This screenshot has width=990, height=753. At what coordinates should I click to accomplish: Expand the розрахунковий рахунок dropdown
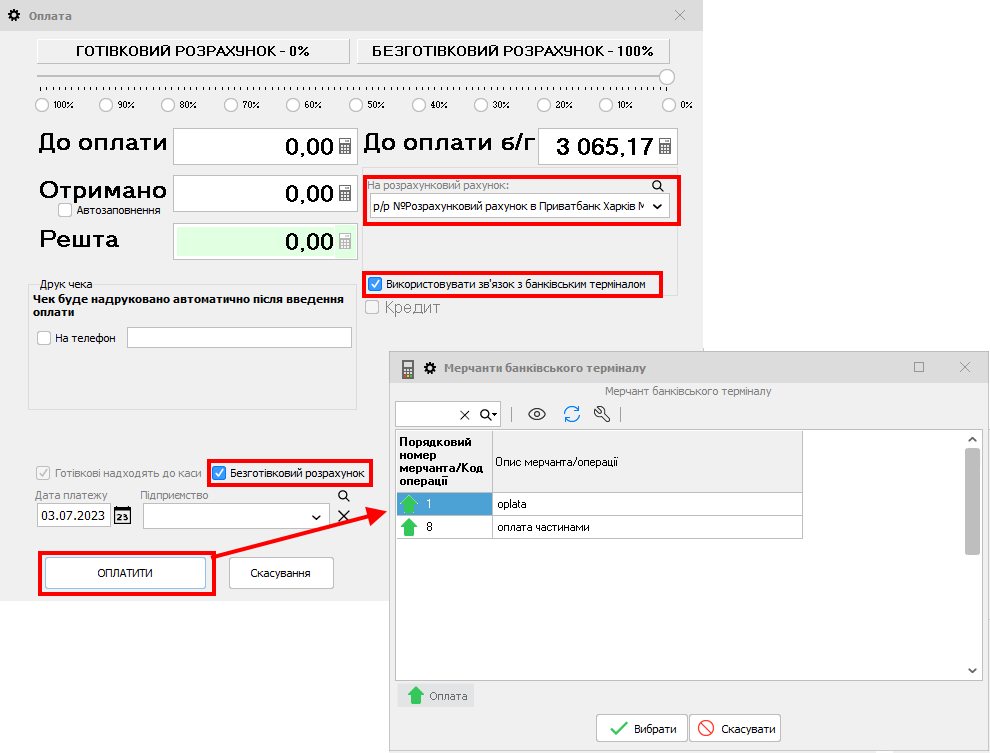tap(657, 206)
